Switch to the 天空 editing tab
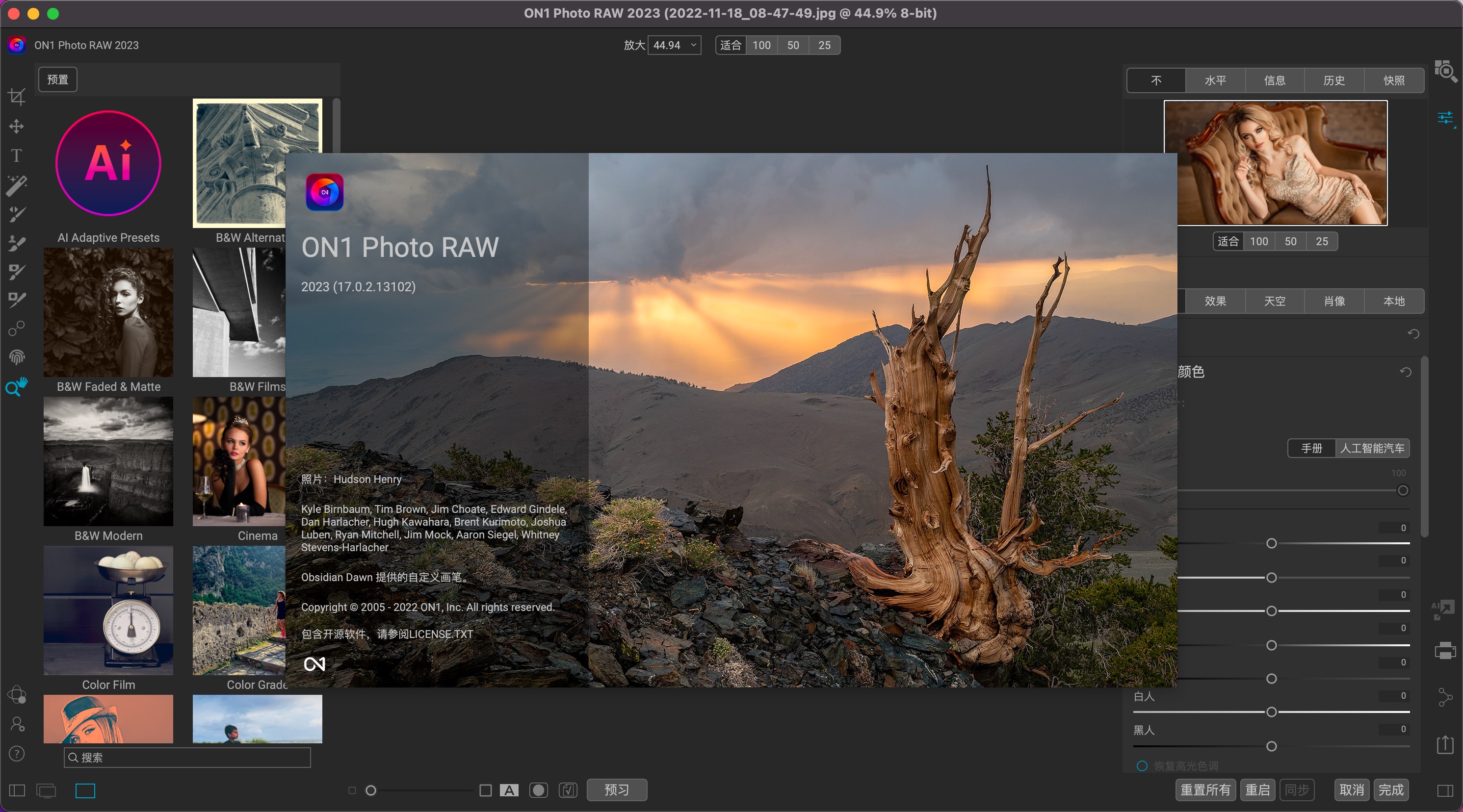Viewport: 1463px width, 812px height. pos(1275,301)
